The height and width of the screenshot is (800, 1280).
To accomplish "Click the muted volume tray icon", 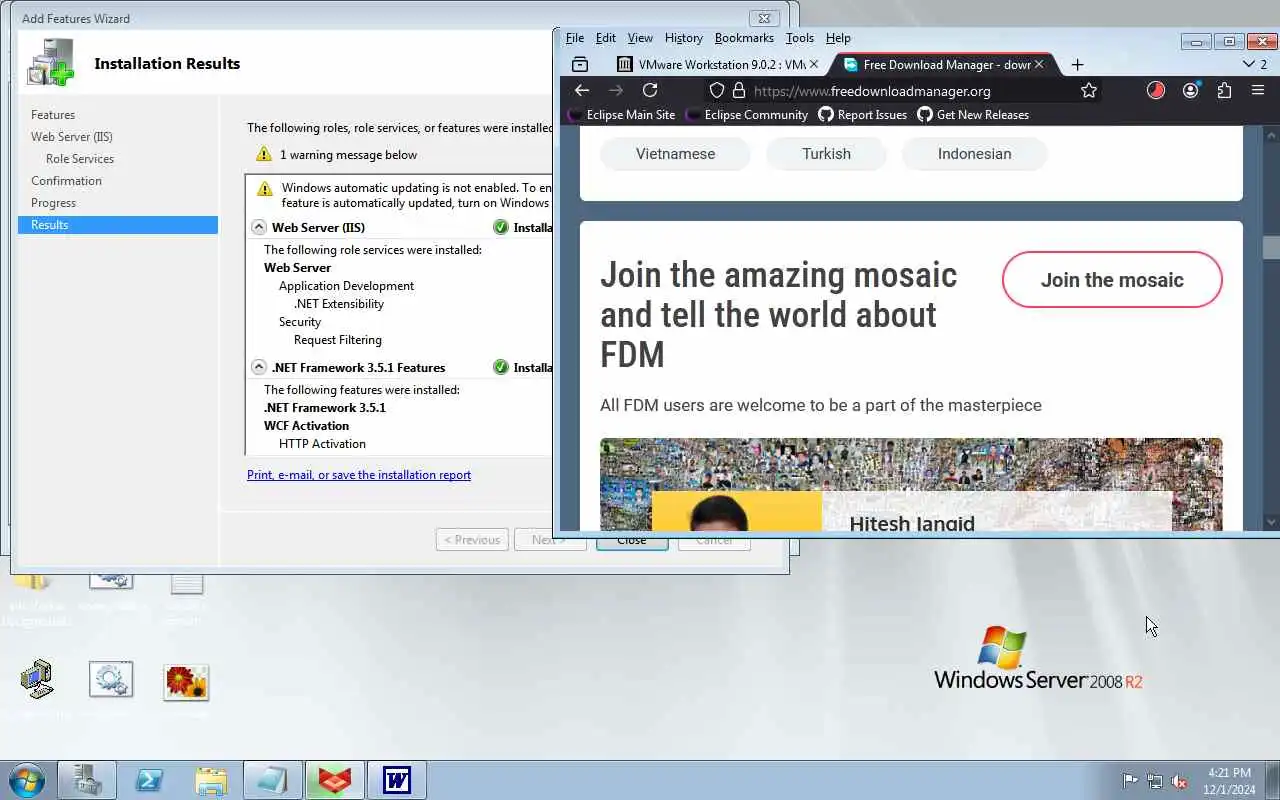I will pyautogui.click(x=1179, y=781).
